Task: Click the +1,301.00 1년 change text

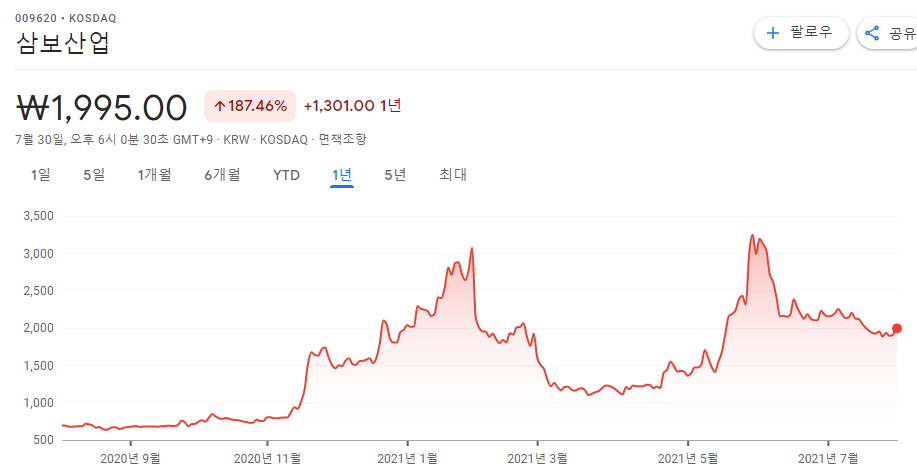Action: 353,106
